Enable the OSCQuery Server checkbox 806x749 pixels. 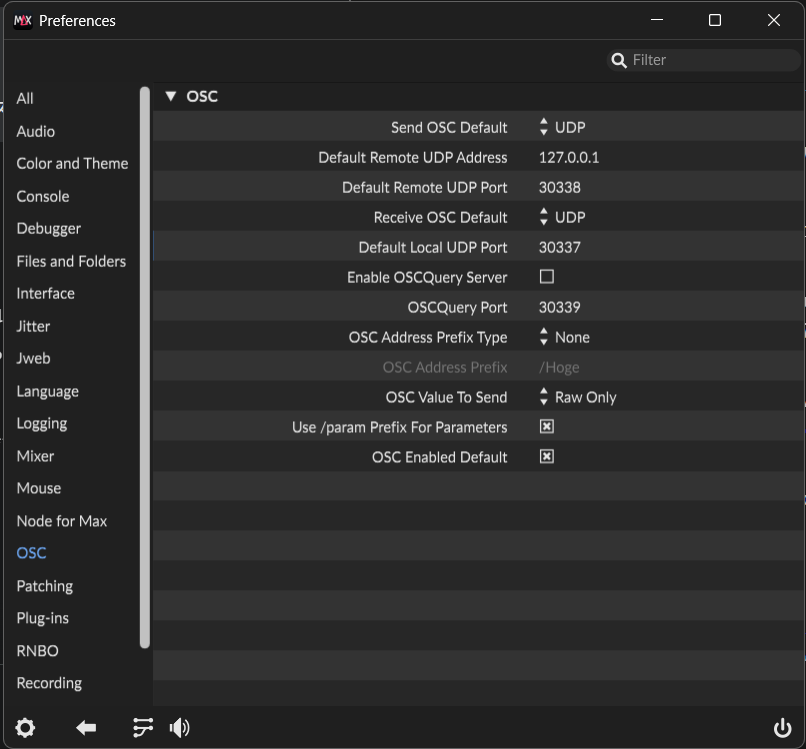[x=546, y=277]
